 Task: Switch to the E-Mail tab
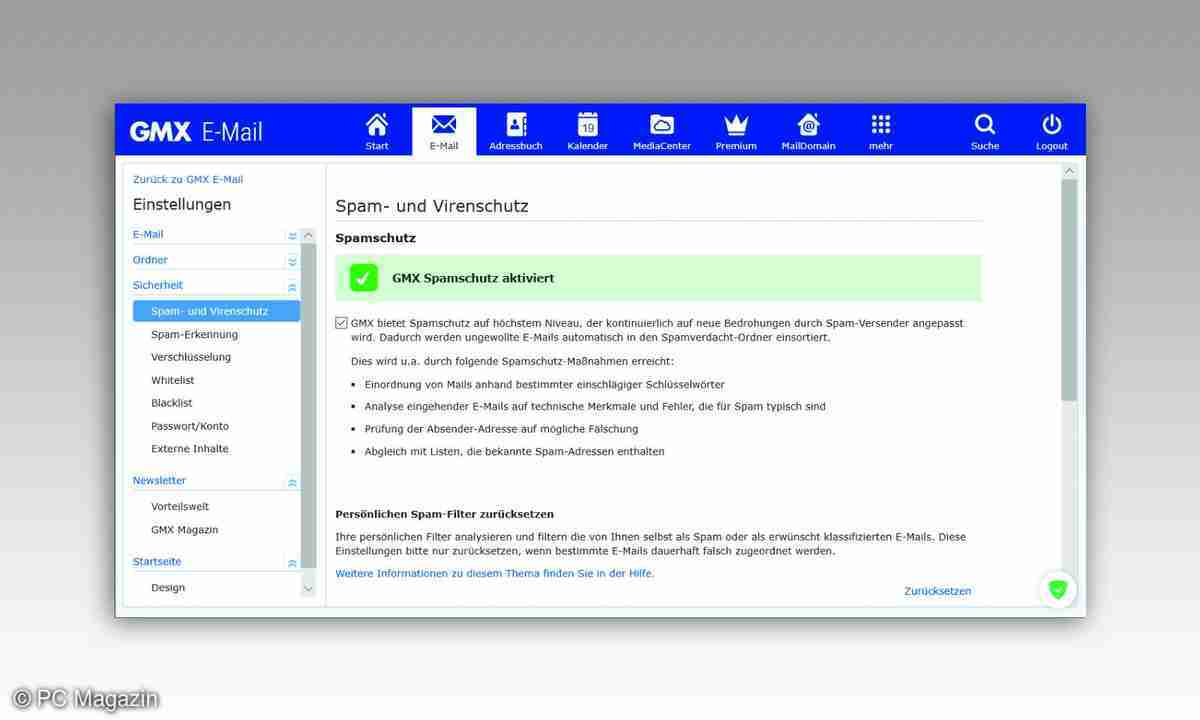pos(443,130)
